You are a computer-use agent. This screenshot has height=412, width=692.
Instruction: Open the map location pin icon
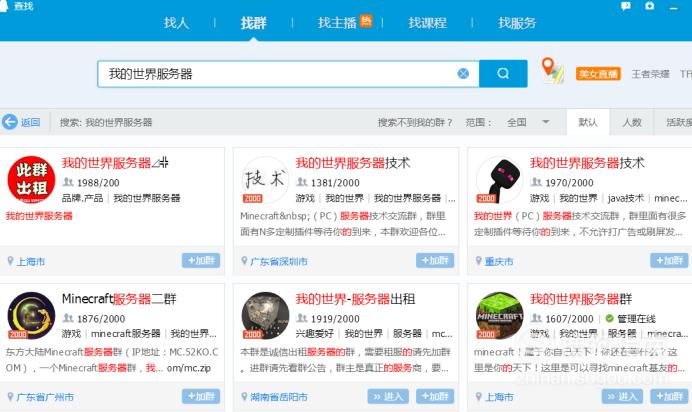point(552,71)
